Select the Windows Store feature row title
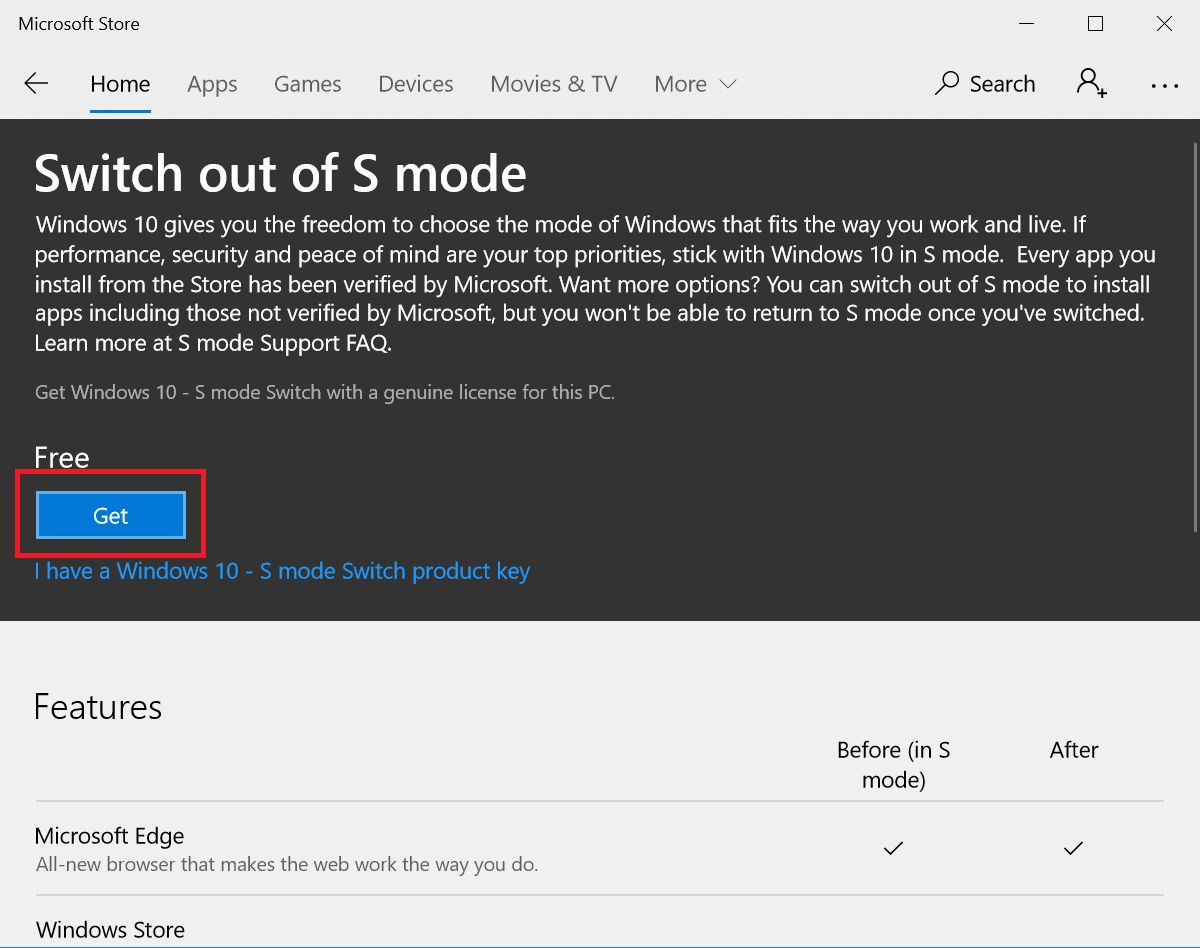The image size is (1200, 948). (110, 930)
